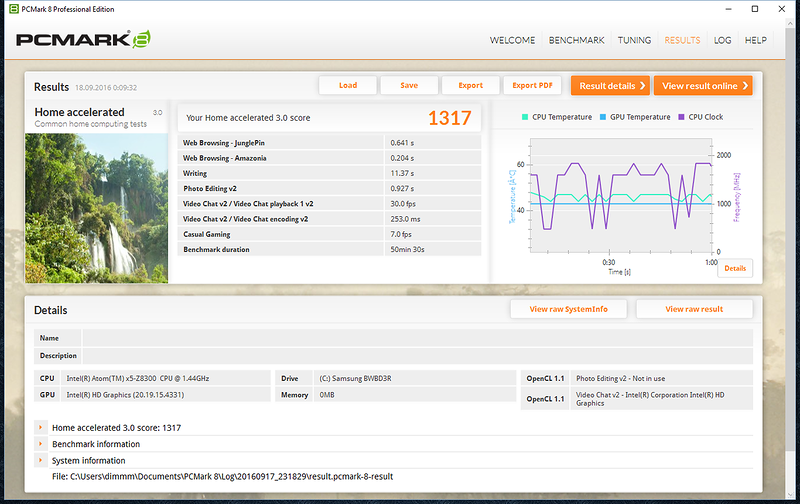Click the 253.0 ms encoding value
This screenshot has width=800, height=504.
pyautogui.click(x=406, y=219)
